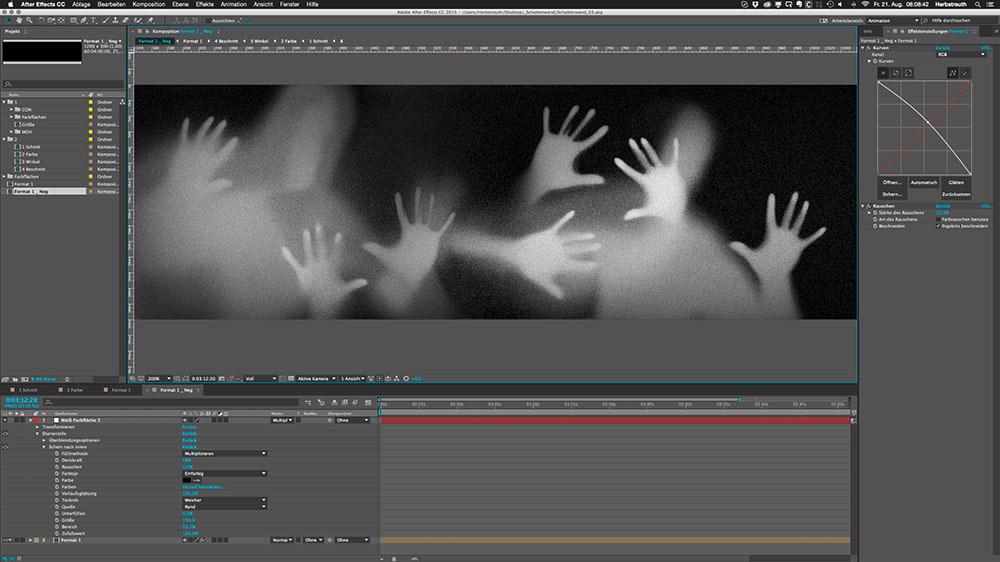Click the Automatisch curves button
This screenshot has width=1000, height=562.
point(923,182)
